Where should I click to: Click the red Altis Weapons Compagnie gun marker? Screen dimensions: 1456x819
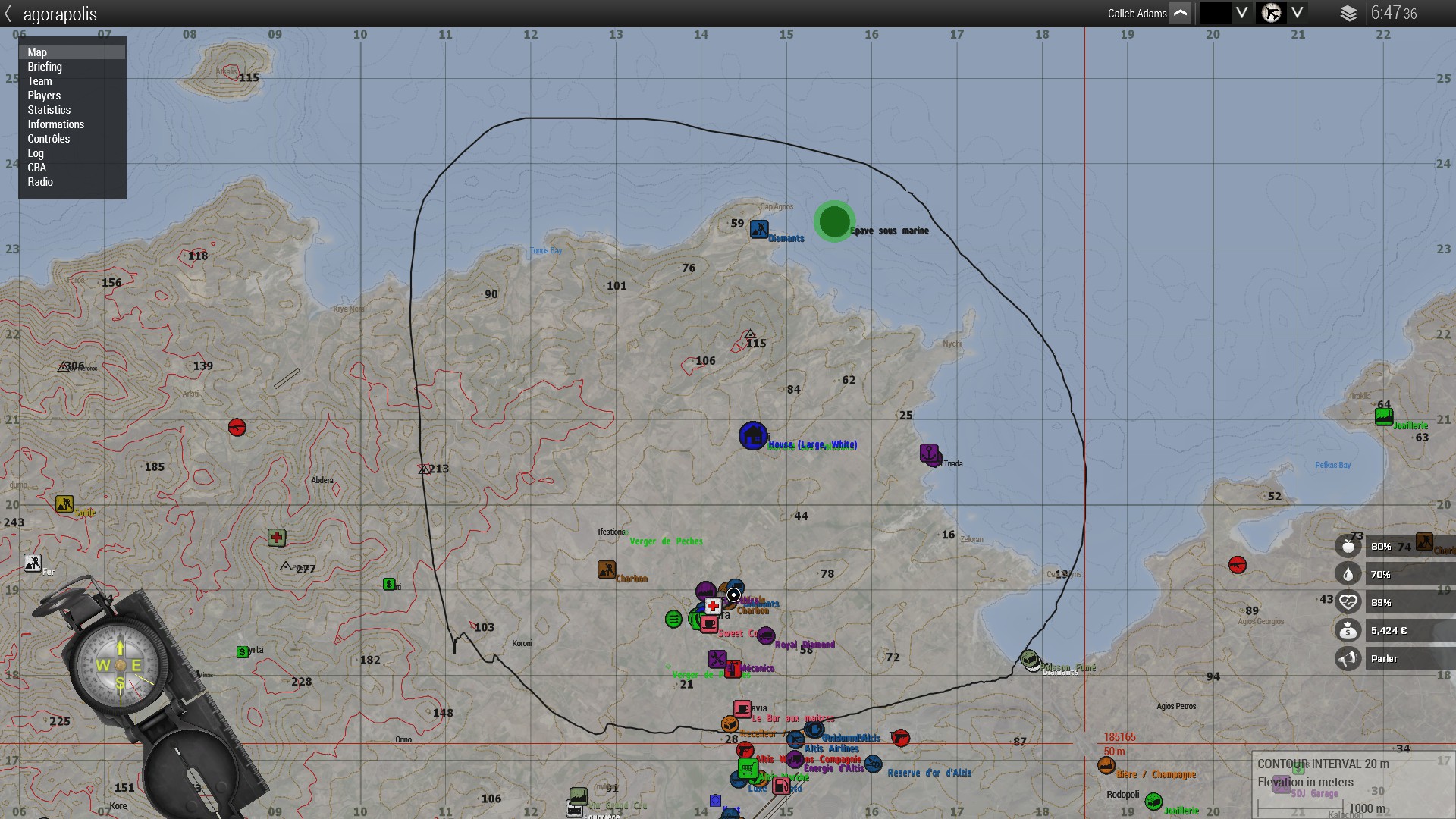pos(745,751)
